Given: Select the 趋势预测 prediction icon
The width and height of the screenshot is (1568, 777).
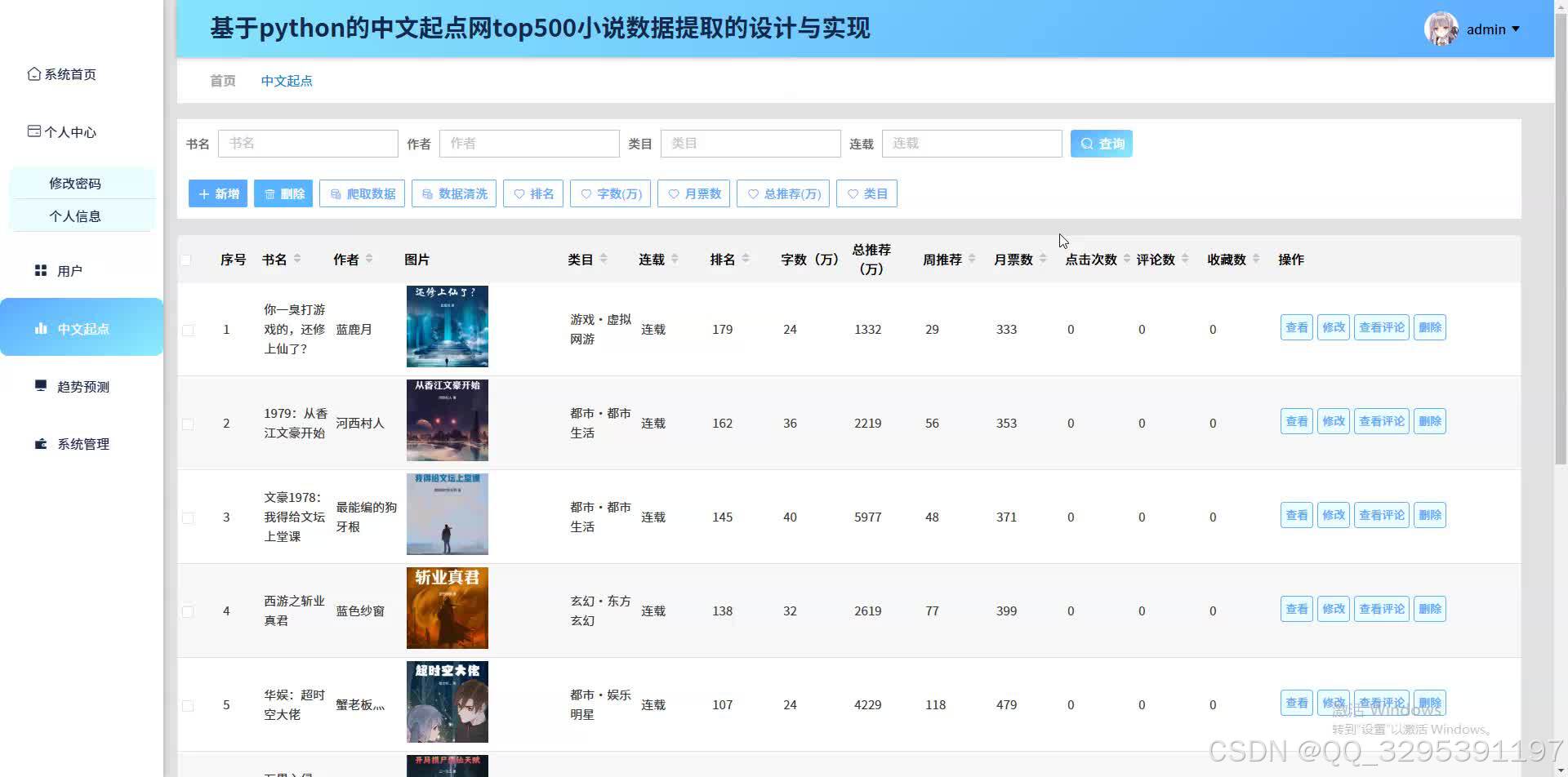Looking at the screenshot, I should coord(41,385).
